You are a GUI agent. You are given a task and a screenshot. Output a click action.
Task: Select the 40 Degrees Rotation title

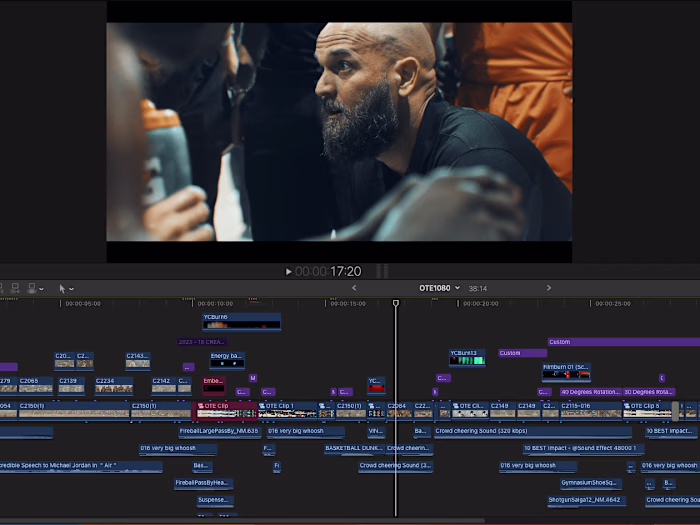591,392
